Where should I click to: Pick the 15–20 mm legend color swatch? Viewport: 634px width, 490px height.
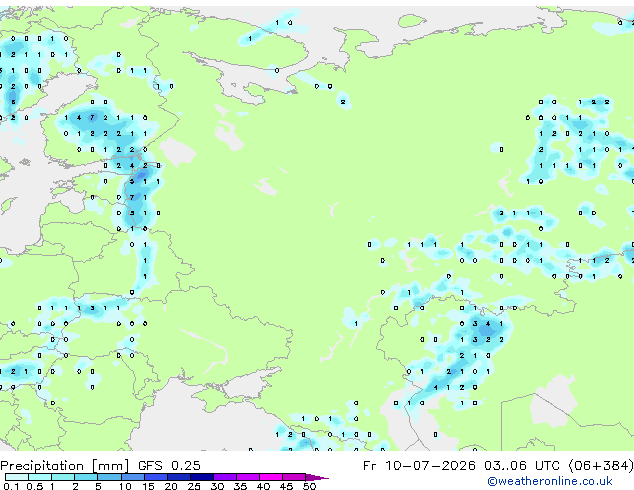coord(155,477)
